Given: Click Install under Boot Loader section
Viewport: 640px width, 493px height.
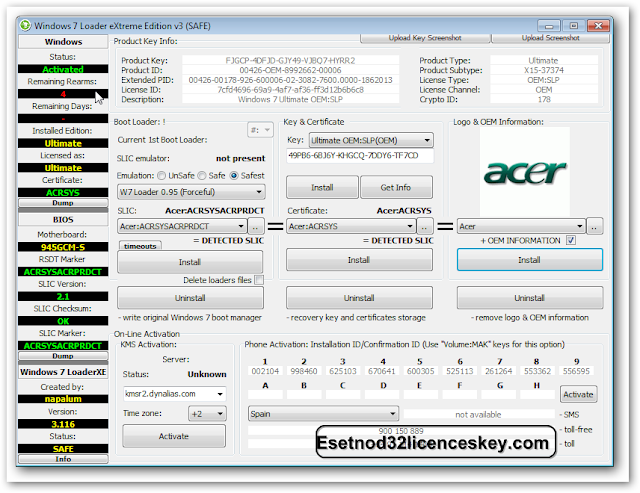Looking at the screenshot, I should tap(190, 262).
